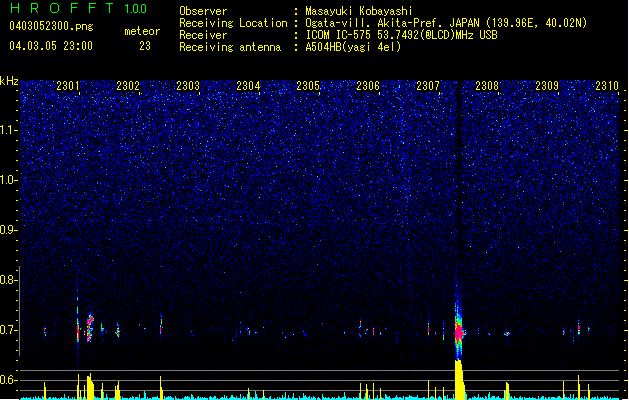
Task: Select the file name 0403052300.png
Action: tap(51, 26)
